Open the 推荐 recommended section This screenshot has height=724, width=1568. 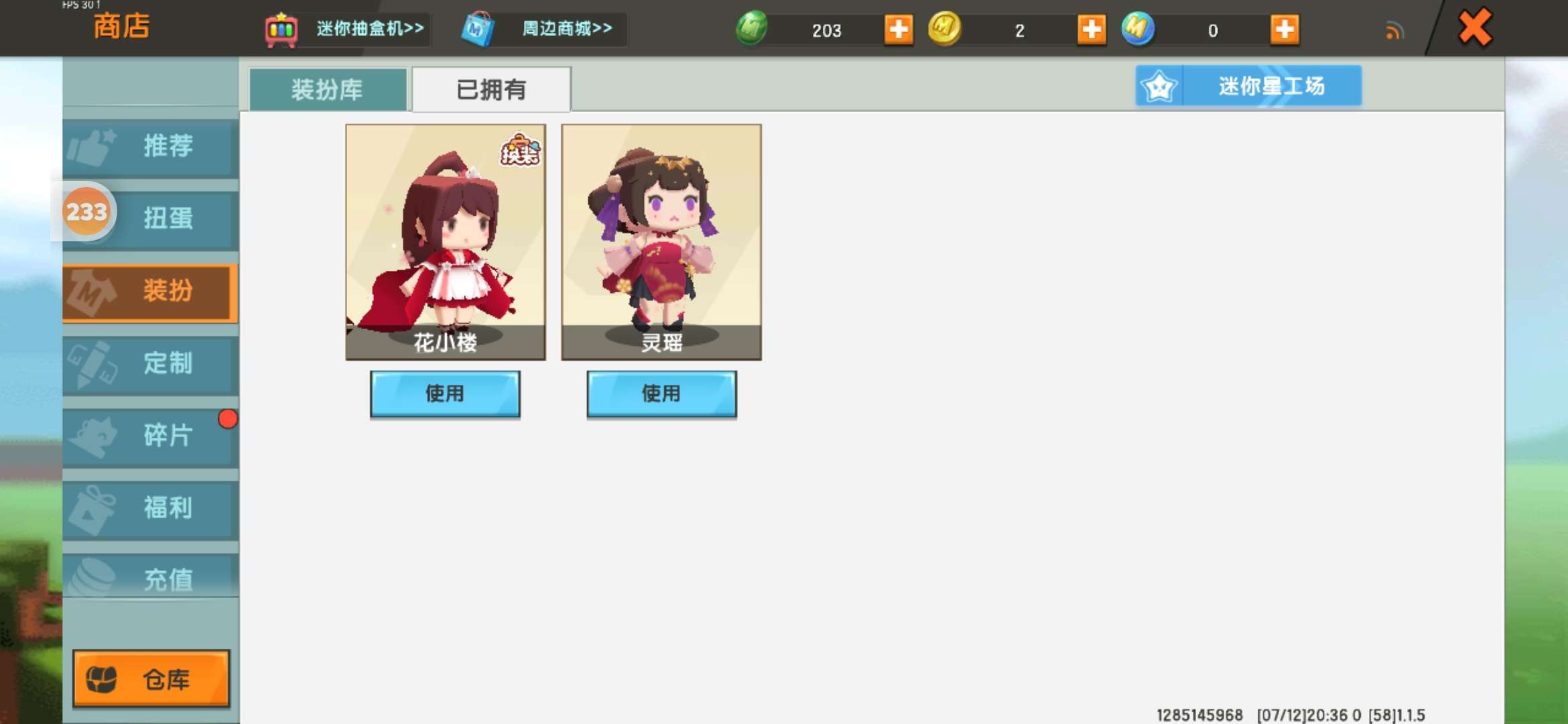(151, 147)
